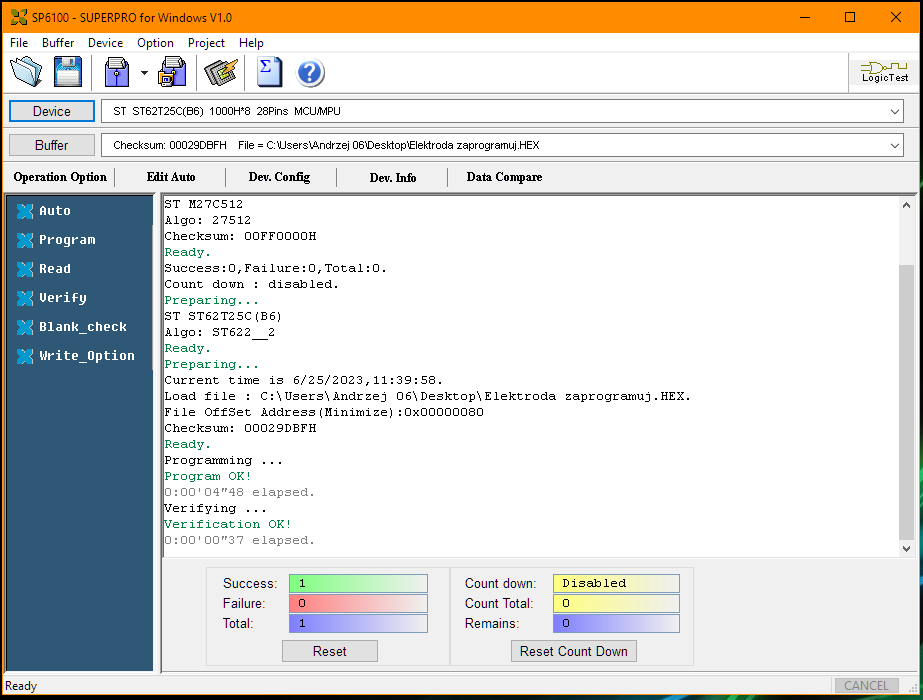
Task: Open Edit Auto
Action: pyautogui.click(x=171, y=177)
